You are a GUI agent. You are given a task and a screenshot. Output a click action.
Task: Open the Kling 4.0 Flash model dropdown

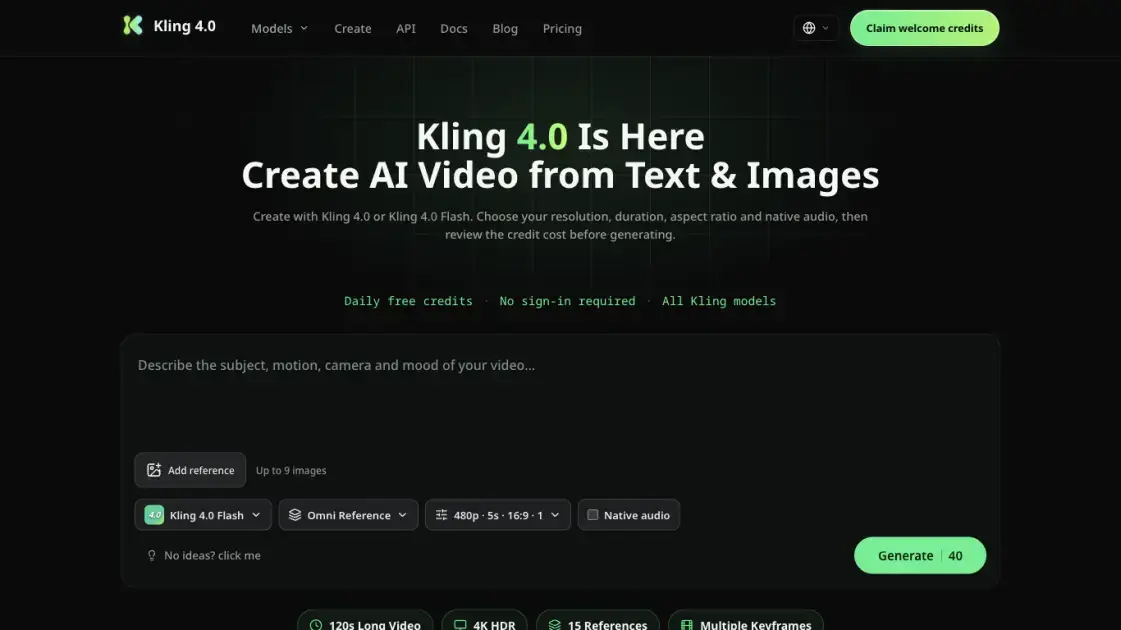coord(203,515)
